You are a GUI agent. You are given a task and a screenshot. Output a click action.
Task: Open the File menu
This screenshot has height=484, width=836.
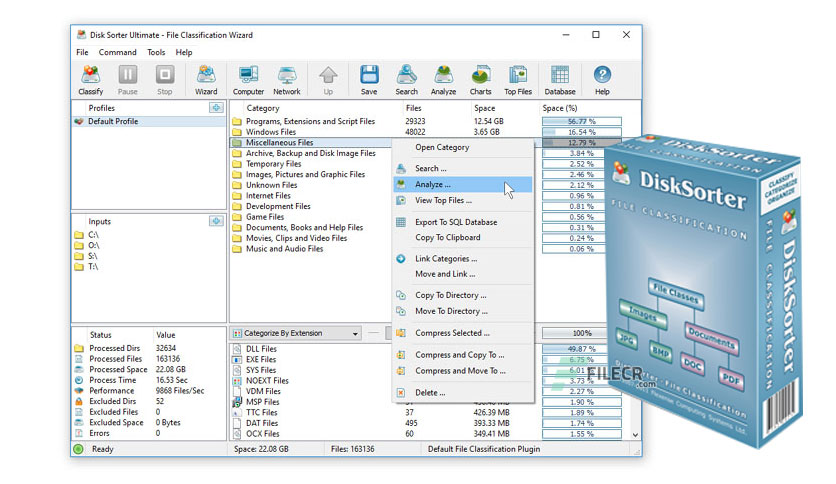click(x=82, y=52)
